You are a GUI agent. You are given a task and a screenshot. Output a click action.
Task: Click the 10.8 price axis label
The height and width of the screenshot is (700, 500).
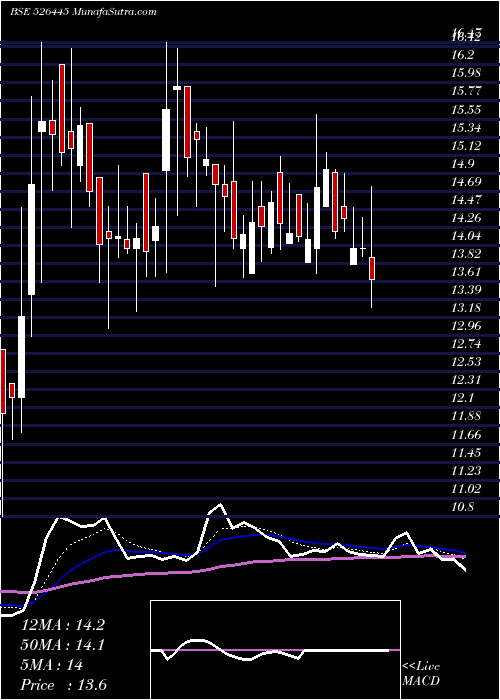[462, 507]
